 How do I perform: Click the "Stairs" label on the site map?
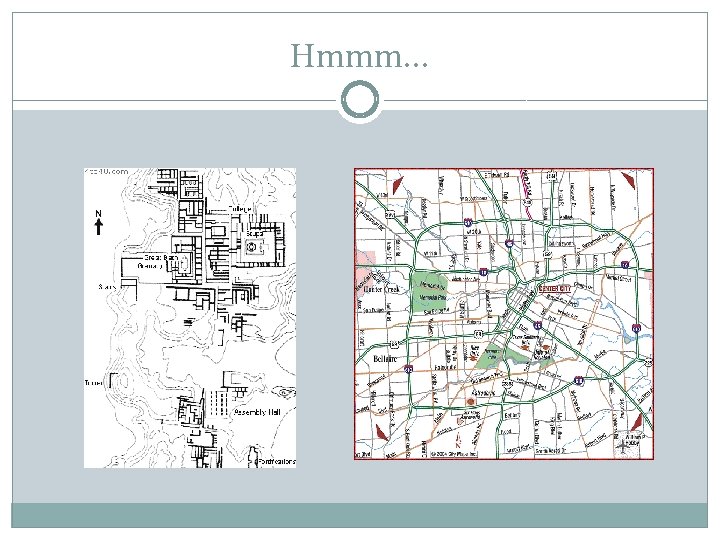107,287
